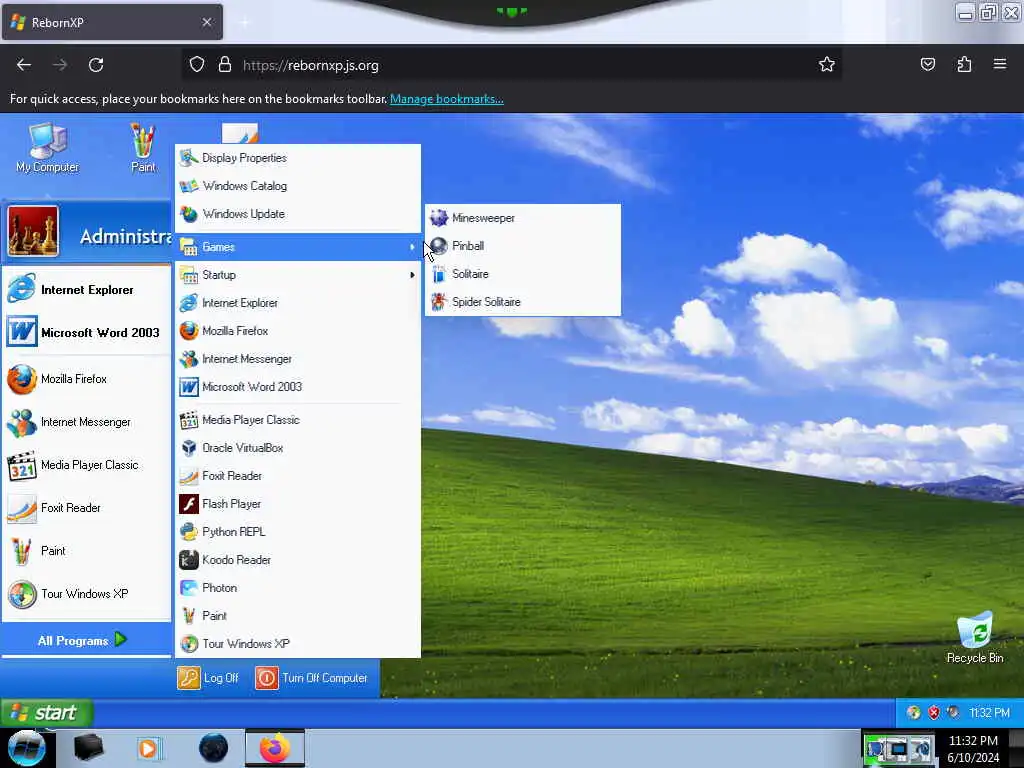Launch Paint from start menu left pane
Viewport: 1024px width, 768px height.
tap(86, 551)
